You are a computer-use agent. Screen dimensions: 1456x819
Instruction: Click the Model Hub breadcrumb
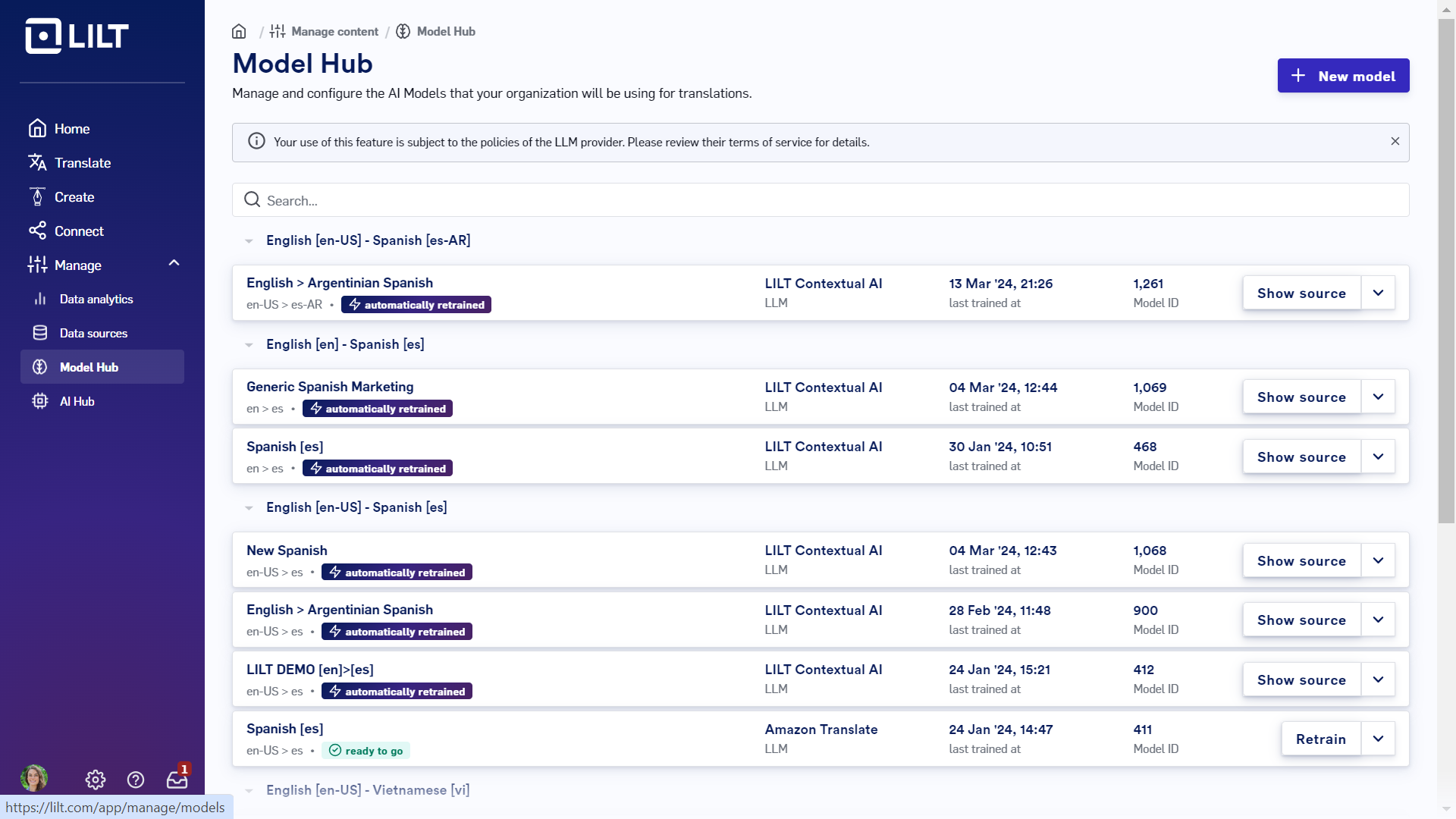click(436, 31)
